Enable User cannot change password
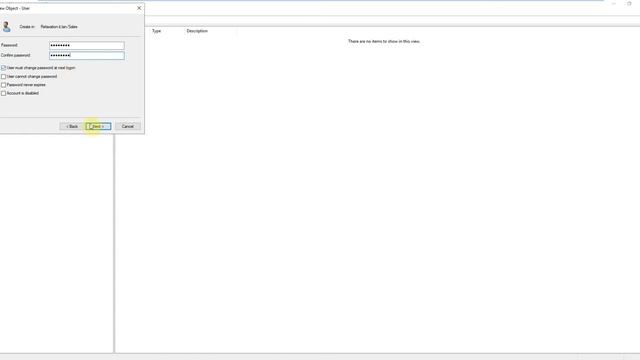This screenshot has height=360, width=640. (4, 76)
